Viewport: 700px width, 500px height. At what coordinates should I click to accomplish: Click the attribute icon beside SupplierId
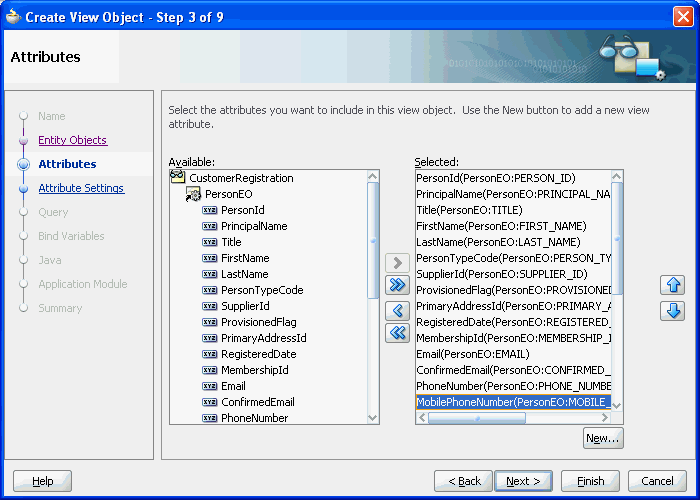tap(209, 306)
